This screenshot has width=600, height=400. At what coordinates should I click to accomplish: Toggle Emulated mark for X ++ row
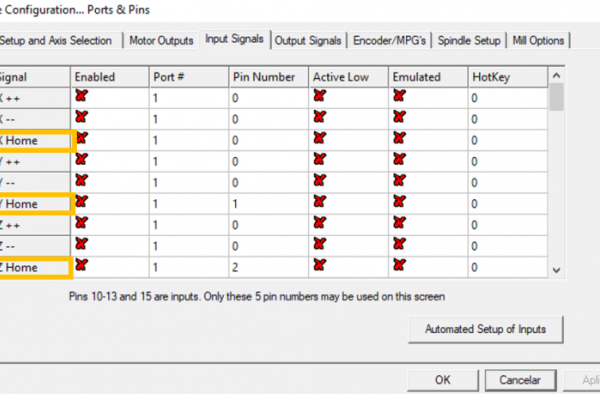click(x=399, y=97)
